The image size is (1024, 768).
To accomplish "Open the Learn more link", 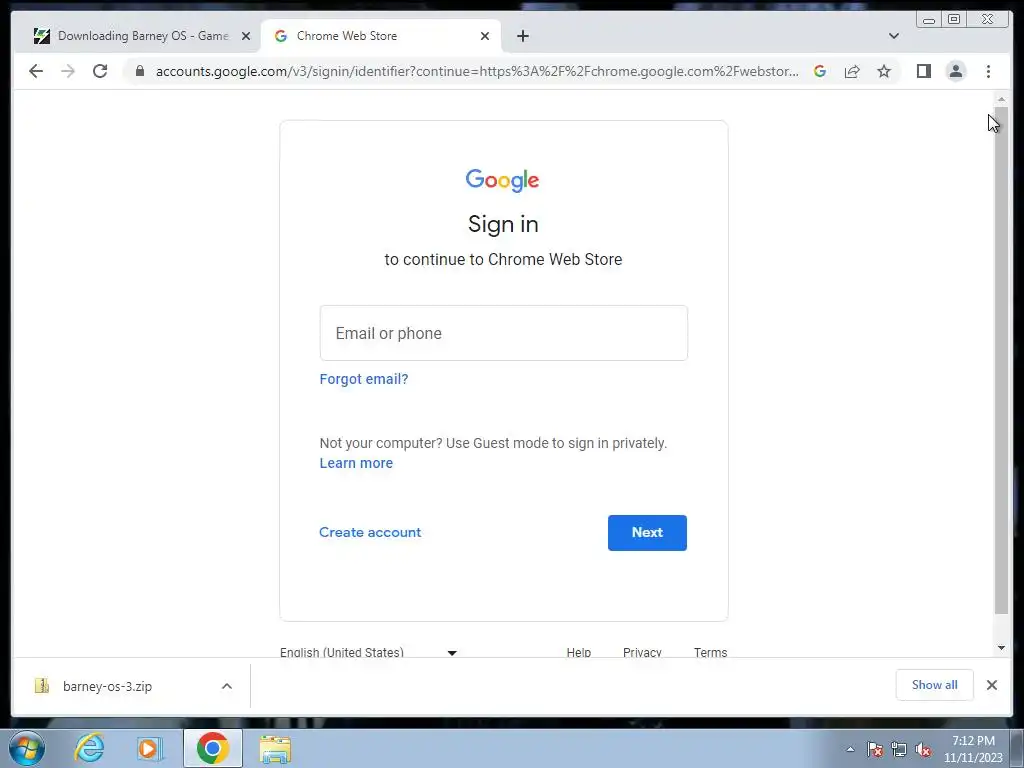I will (x=357, y=463).
